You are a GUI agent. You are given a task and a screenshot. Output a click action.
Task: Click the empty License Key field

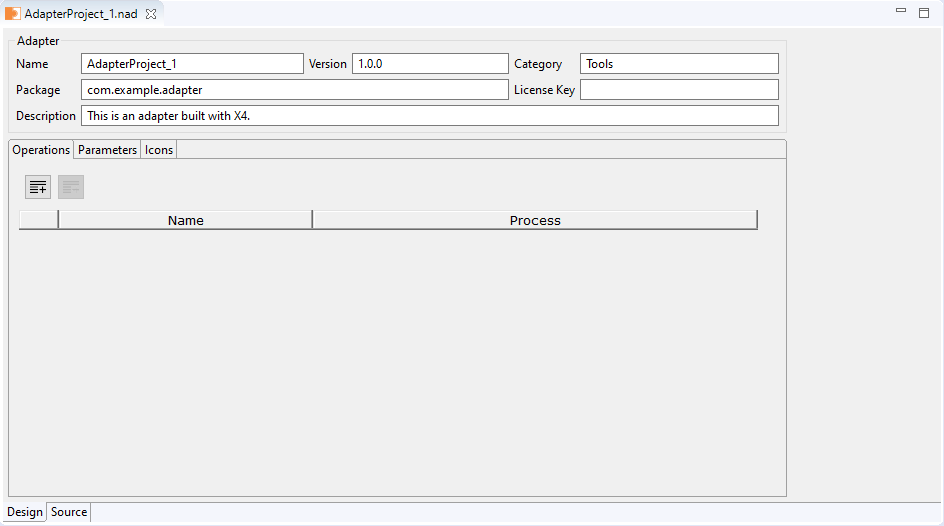pyautogui.click(x=679, y=90)
